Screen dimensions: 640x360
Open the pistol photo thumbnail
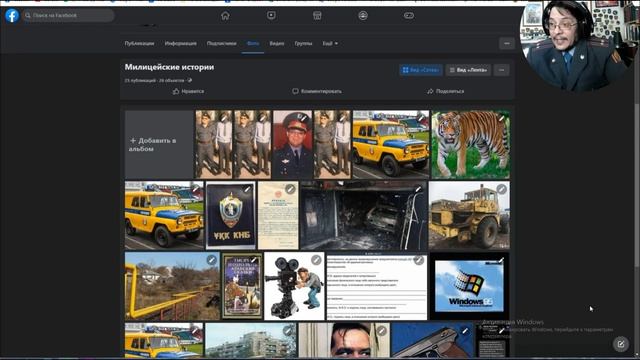(x=433, y=340)
